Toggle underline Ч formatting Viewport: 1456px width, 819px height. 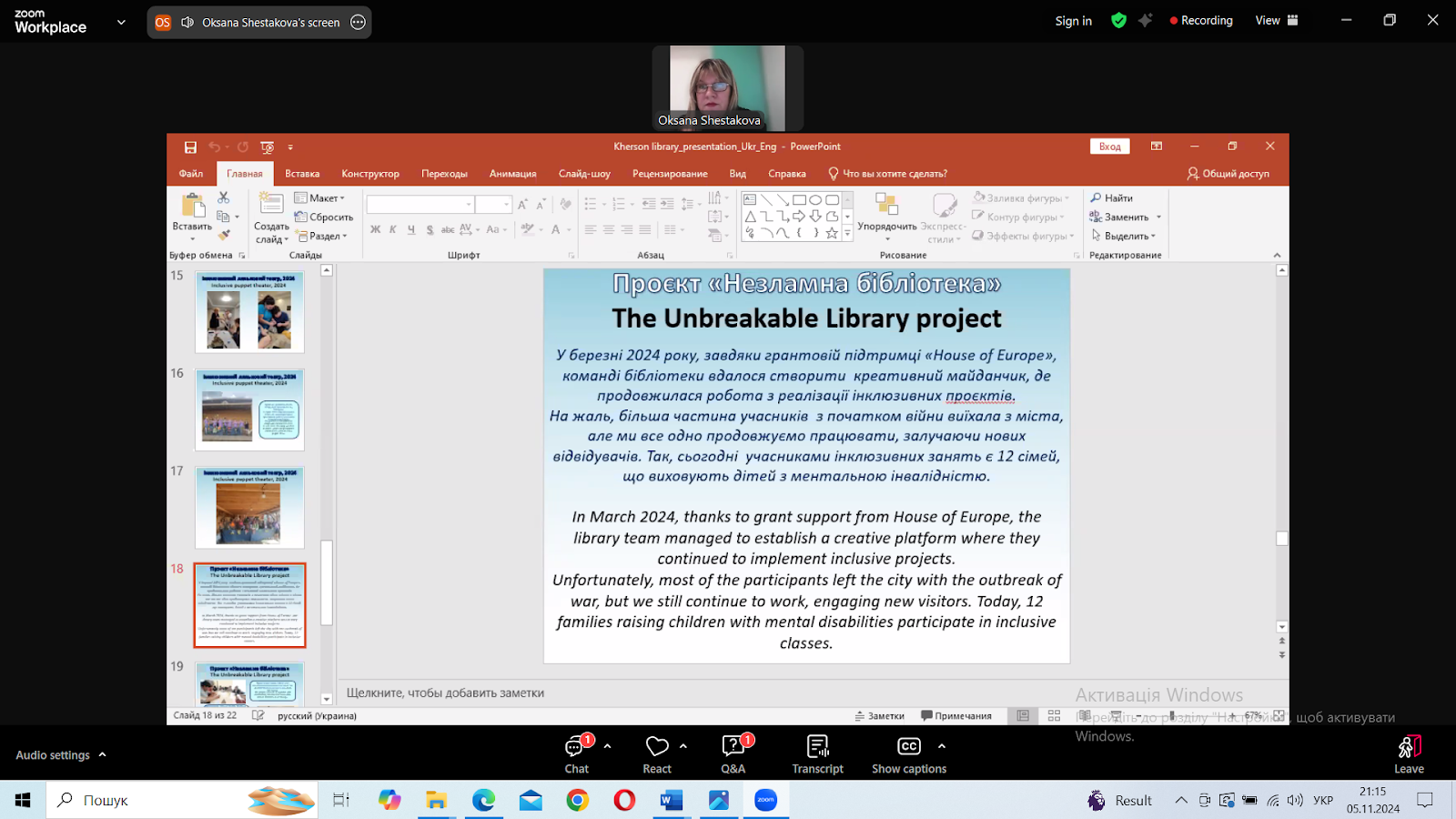point(411,229)
